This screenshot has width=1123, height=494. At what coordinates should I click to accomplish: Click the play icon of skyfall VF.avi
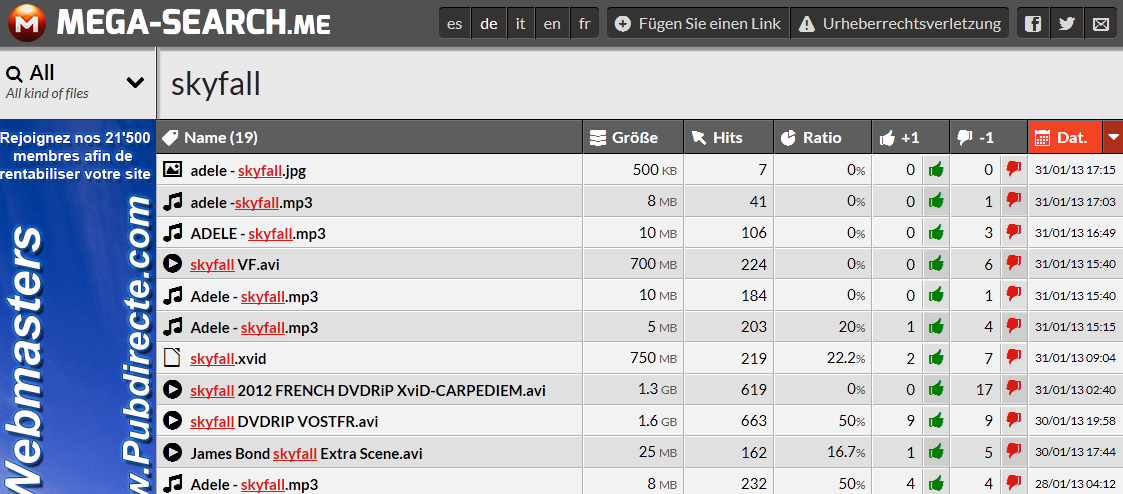coord(172,264)
